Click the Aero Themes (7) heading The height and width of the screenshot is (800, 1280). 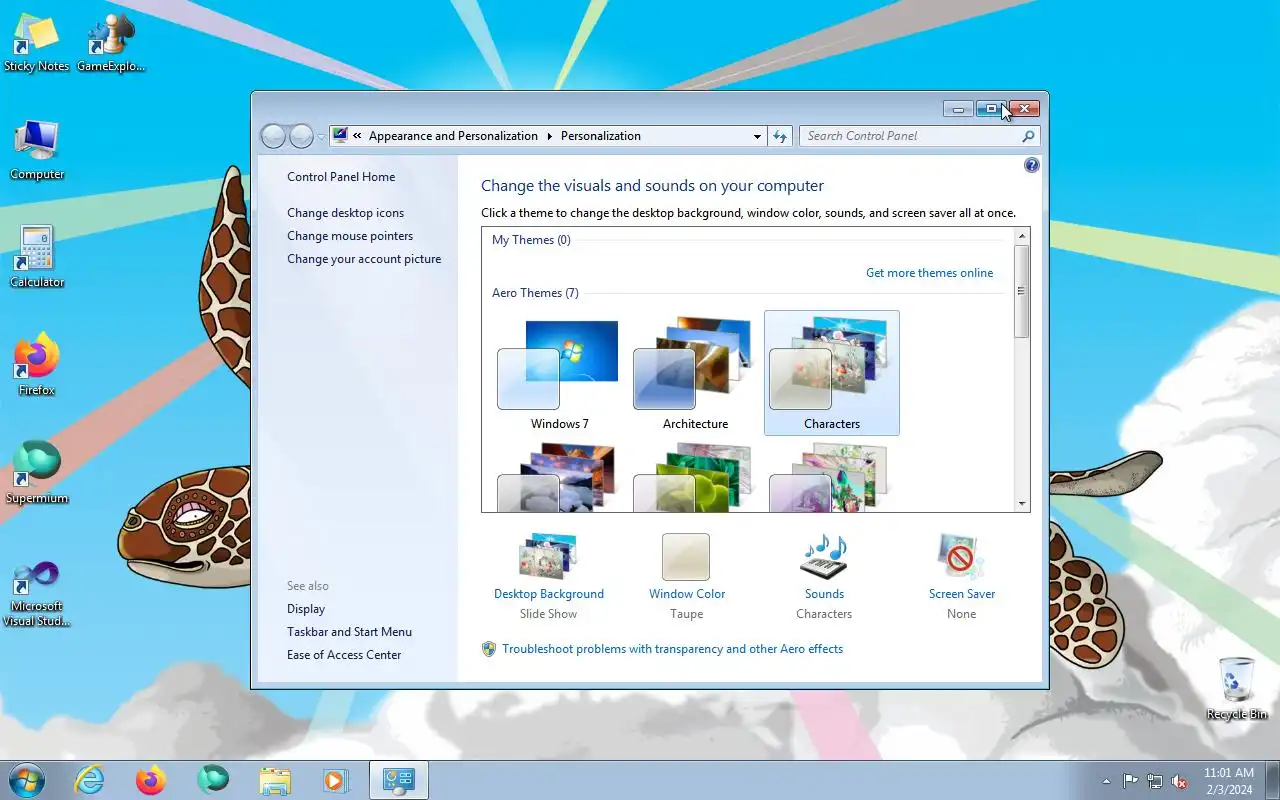(535, 293)
